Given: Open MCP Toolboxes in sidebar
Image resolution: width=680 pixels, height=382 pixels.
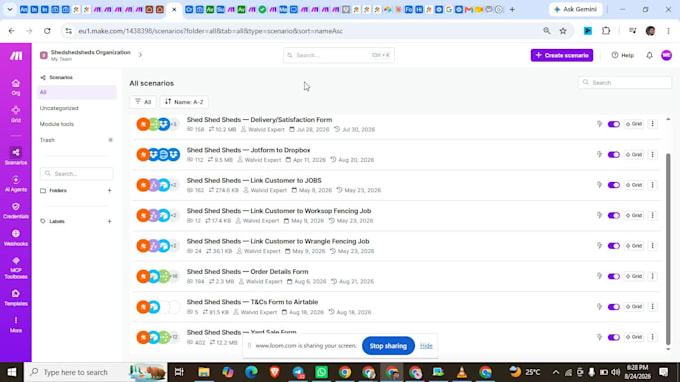Looking at the screenshot, I should point(16,268).
